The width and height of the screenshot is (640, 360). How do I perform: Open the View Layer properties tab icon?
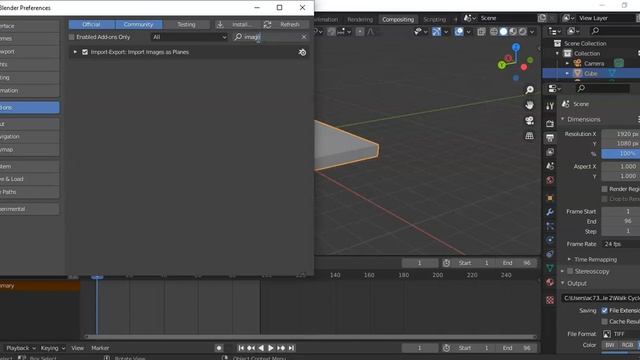pos(550,152)
